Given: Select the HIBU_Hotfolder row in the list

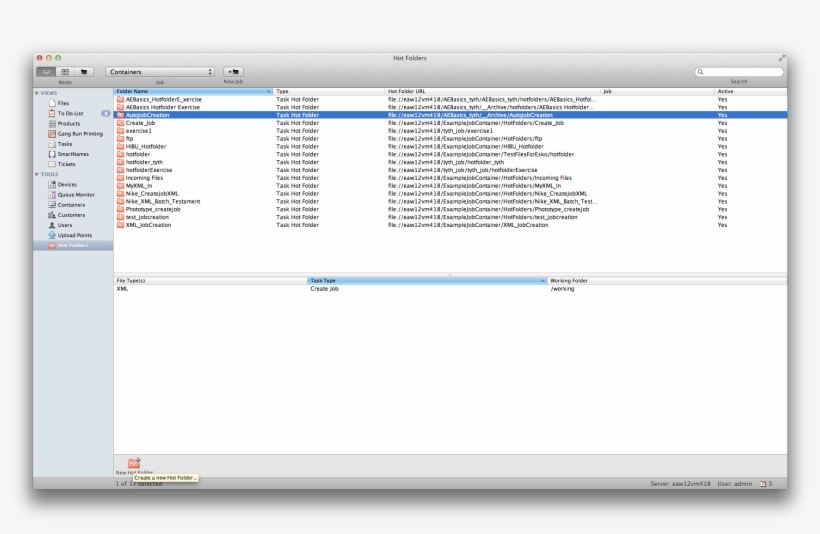Looking at the screenshot, I should point(146,146).
